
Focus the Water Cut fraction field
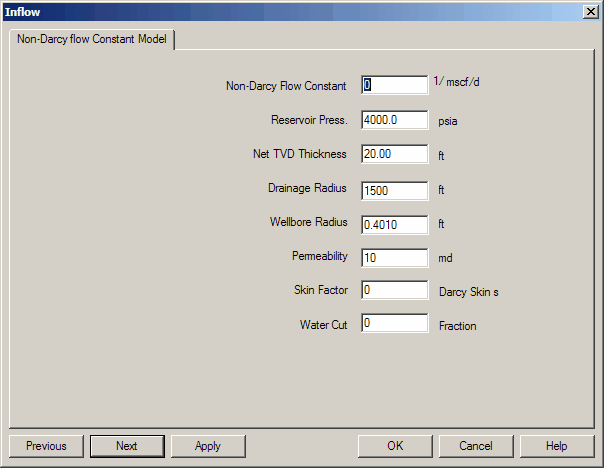point(395,323)
